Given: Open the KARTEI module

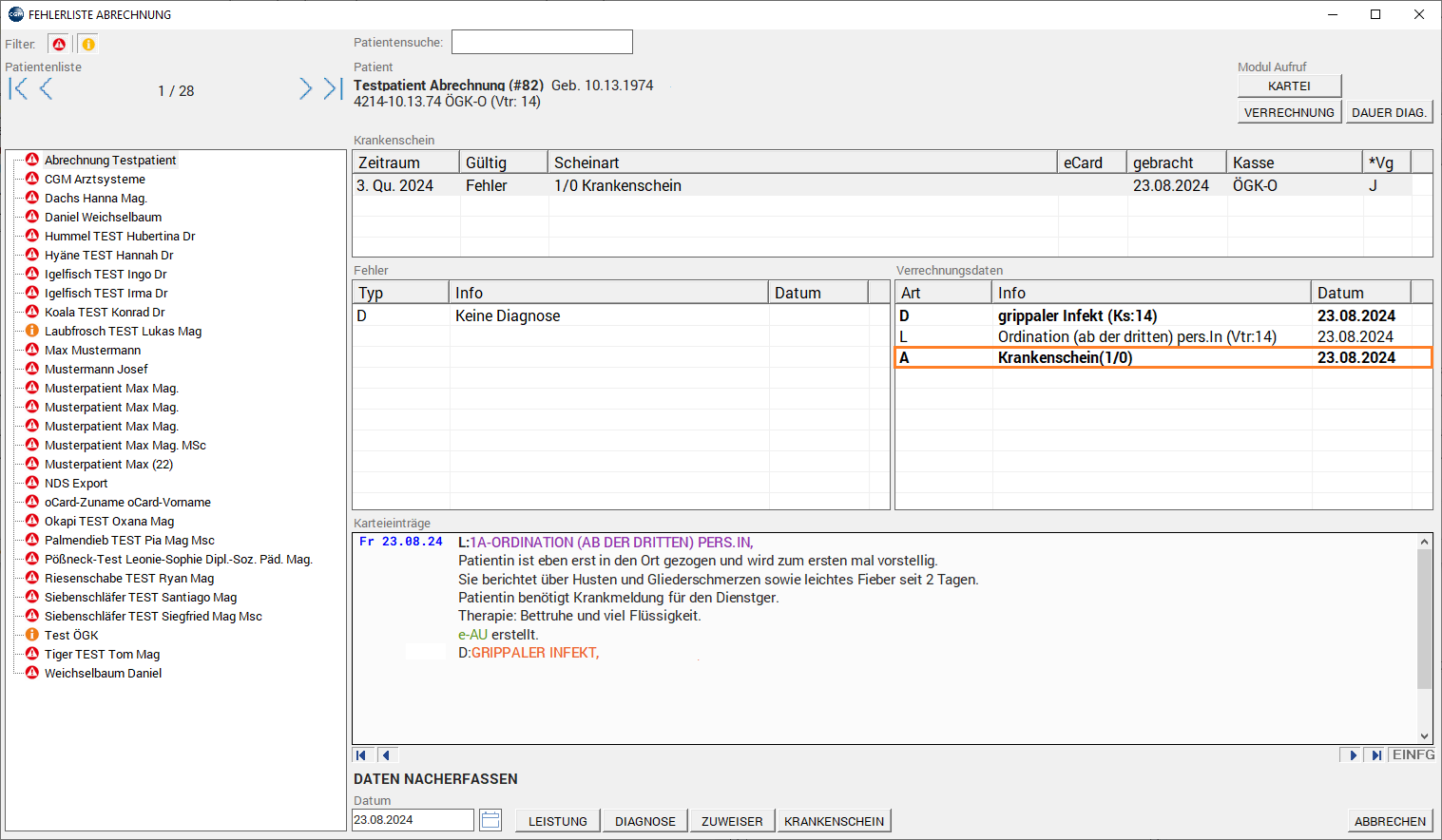Looking at the screenshot, I should point(1289,86).
